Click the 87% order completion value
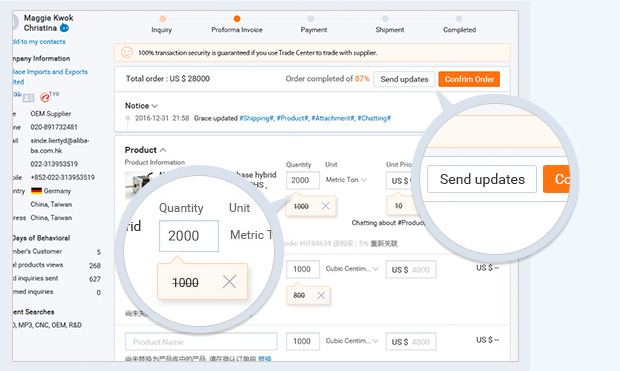 [362, 79]
